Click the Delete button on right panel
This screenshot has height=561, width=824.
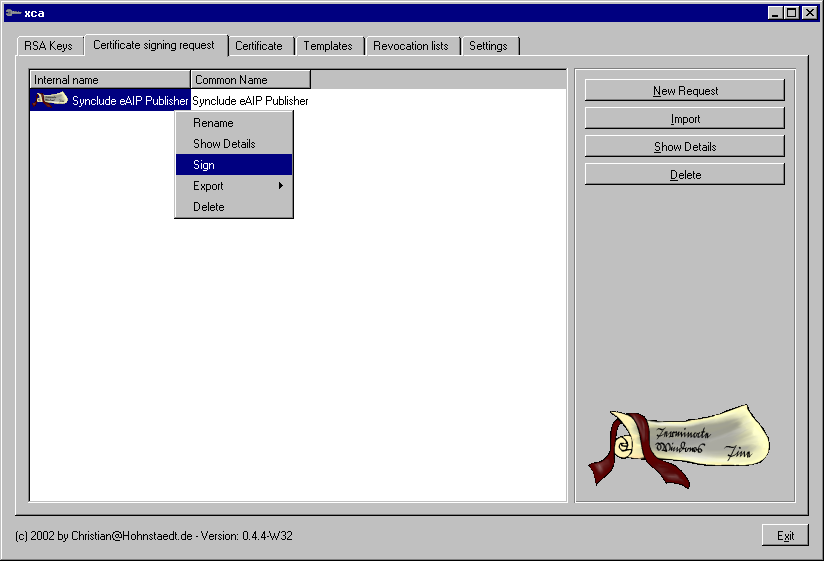(685, 175)
